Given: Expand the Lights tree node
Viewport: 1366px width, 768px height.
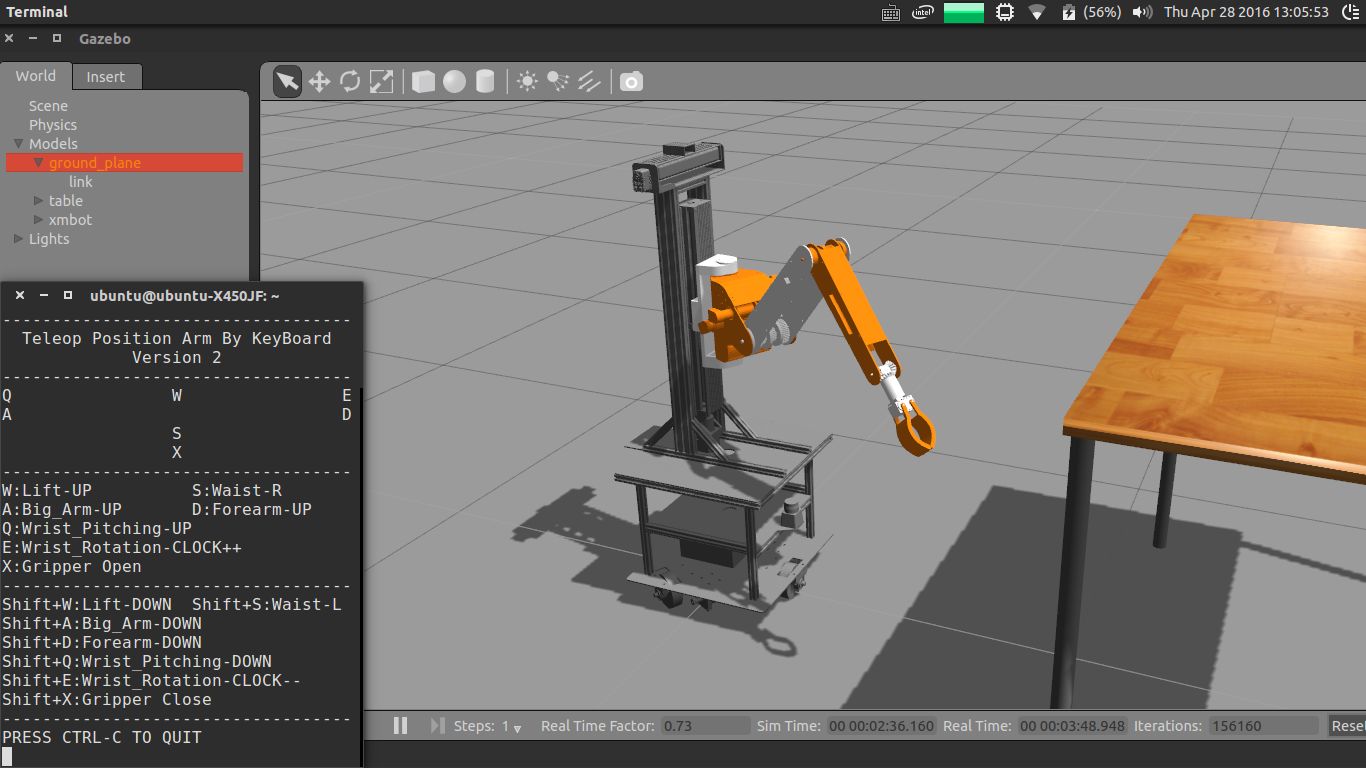Looking at the screenshot, I should pyautogui.click(x=19, y=239).
